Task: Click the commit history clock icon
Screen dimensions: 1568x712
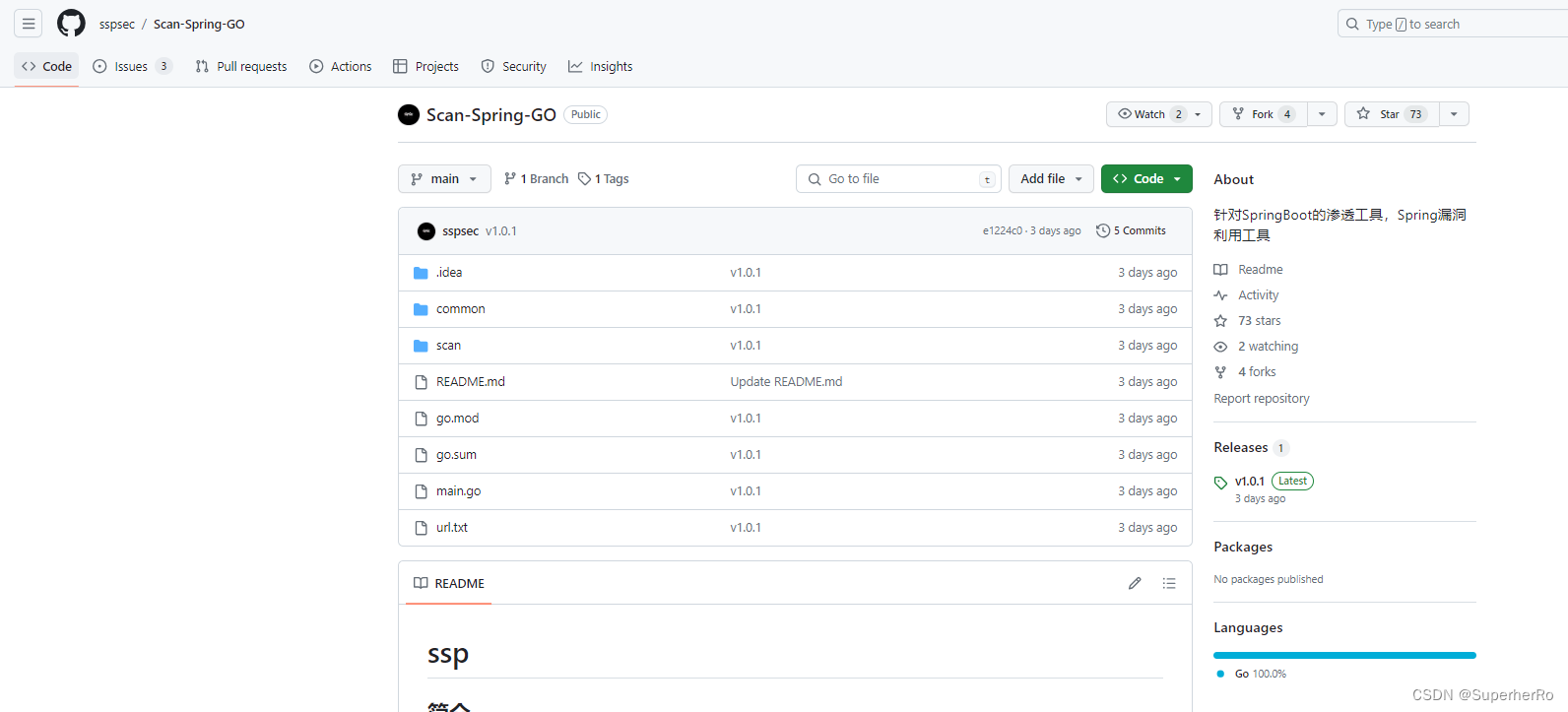Action: coord(1103,230)
